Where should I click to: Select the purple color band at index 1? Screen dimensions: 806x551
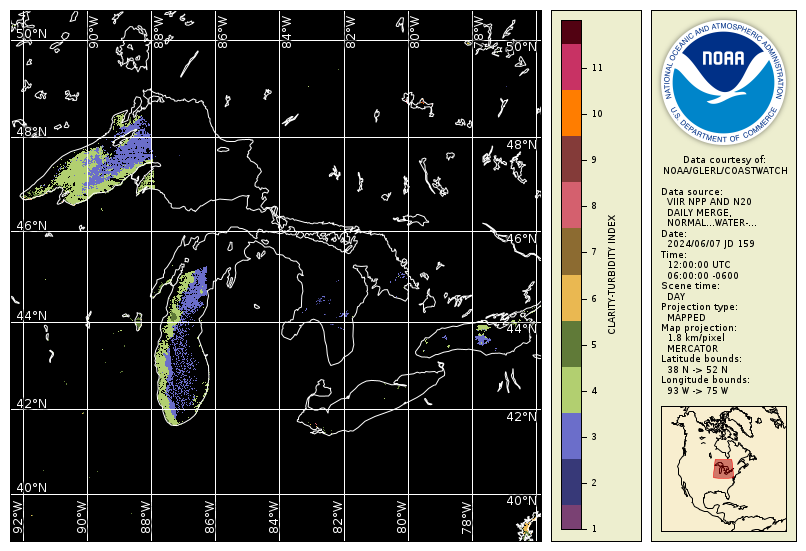571,517
